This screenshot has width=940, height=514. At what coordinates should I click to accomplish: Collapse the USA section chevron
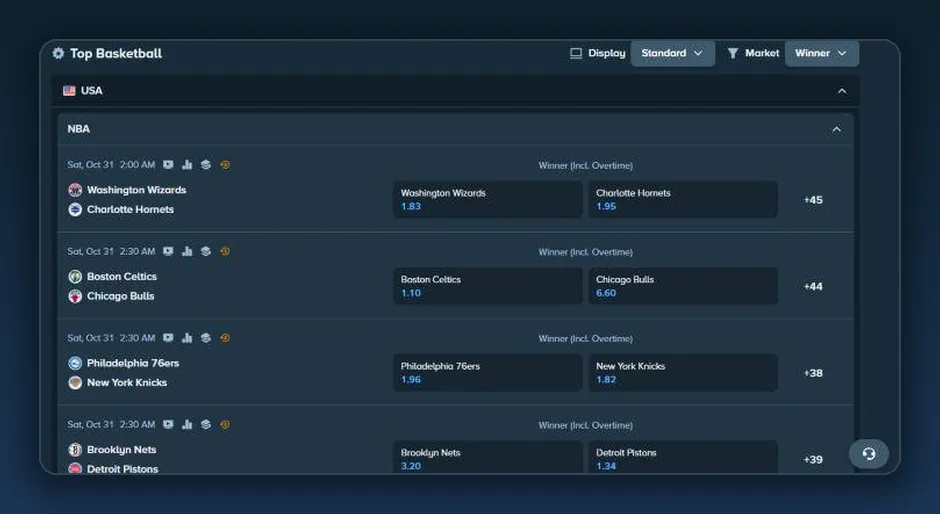click(842, 91)
